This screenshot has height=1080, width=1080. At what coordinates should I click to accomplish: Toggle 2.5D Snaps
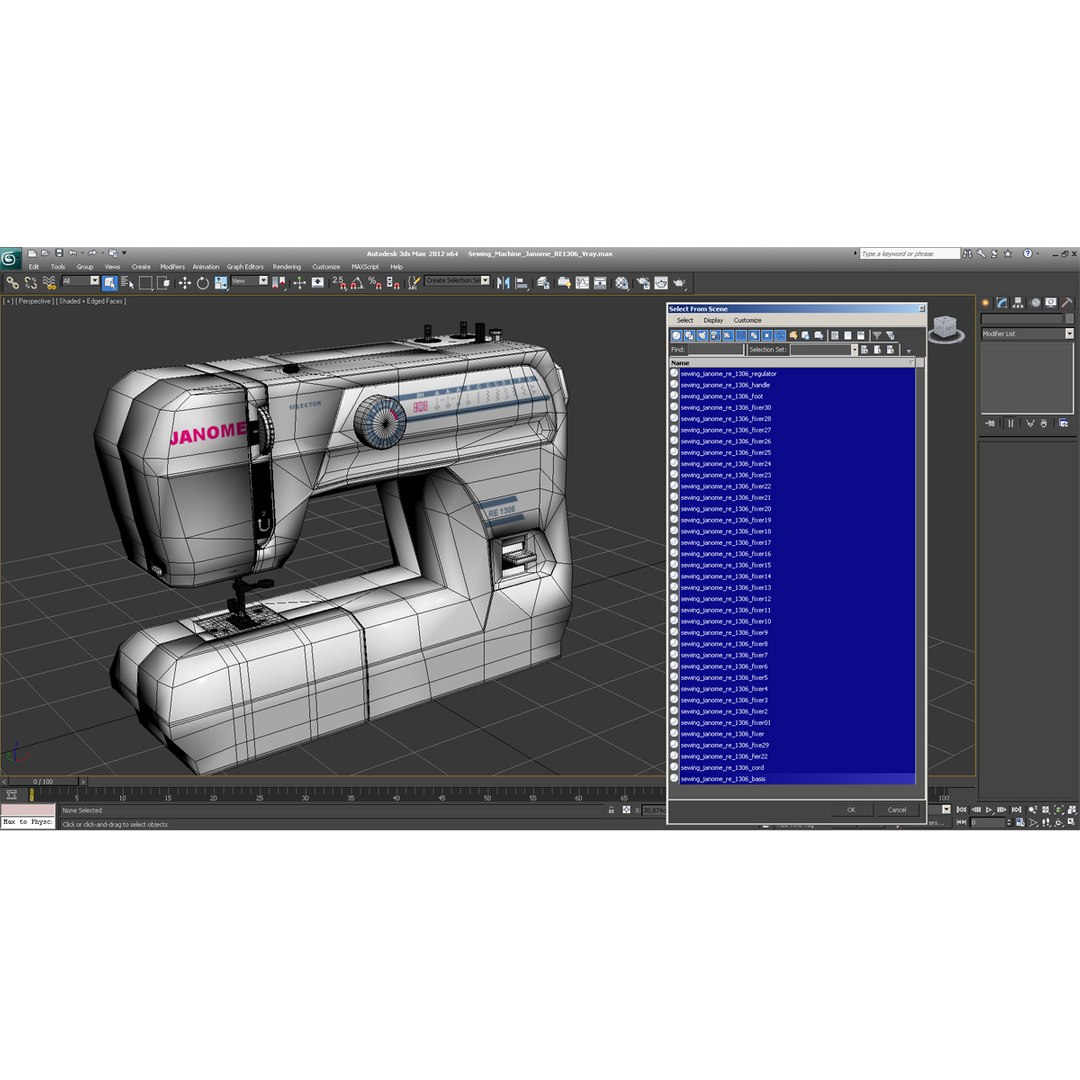[339, 282]
